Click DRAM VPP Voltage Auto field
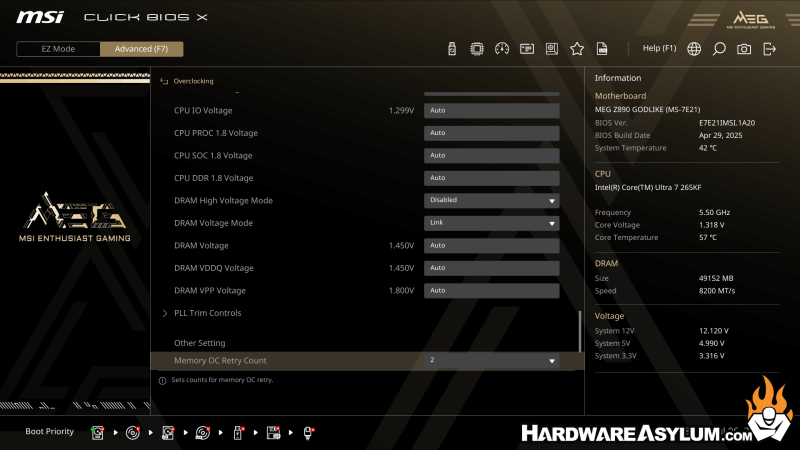 tap(491, 290)
